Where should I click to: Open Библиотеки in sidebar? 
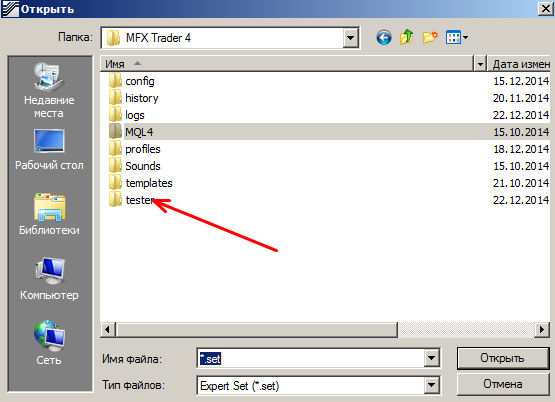[49, 214]
